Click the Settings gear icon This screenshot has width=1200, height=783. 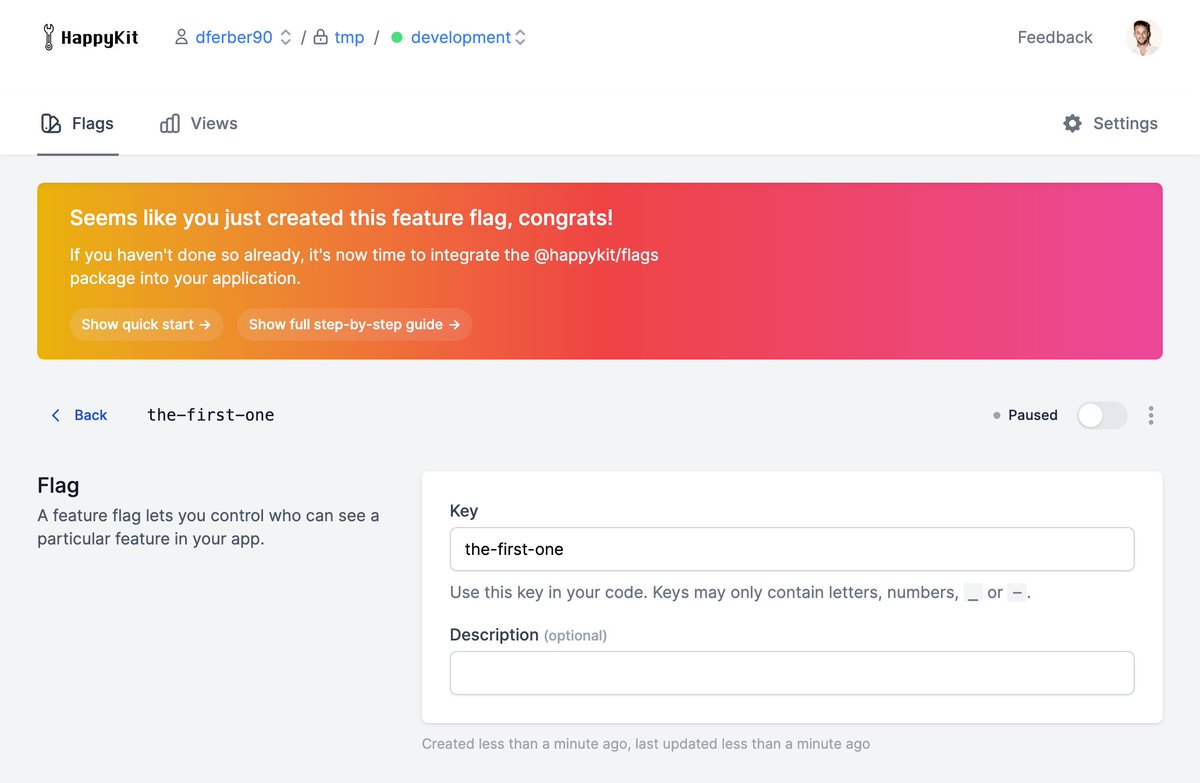pos(1072,124)
